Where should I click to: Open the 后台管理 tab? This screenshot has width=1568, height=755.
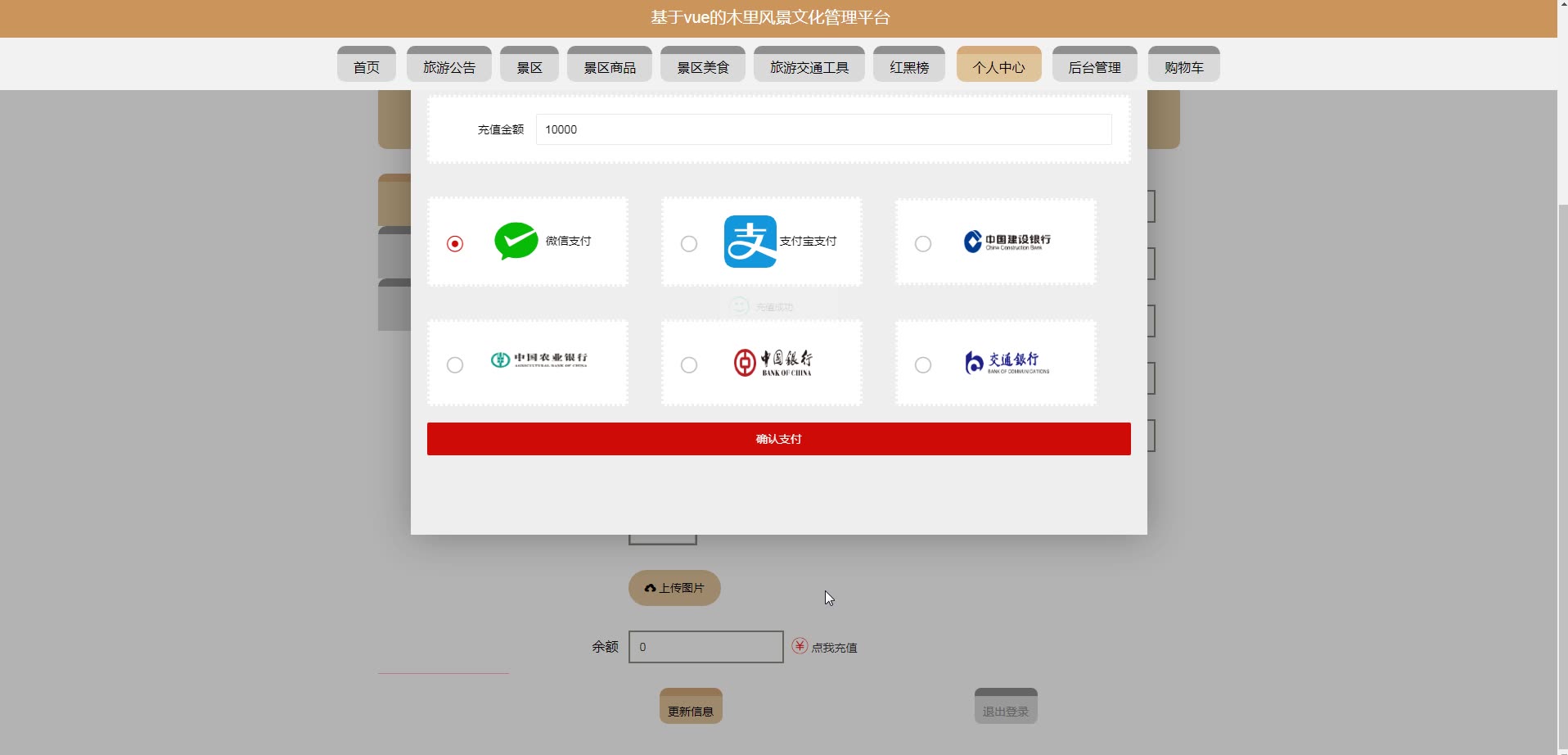pyautogui.click(x=1095, y=65)
